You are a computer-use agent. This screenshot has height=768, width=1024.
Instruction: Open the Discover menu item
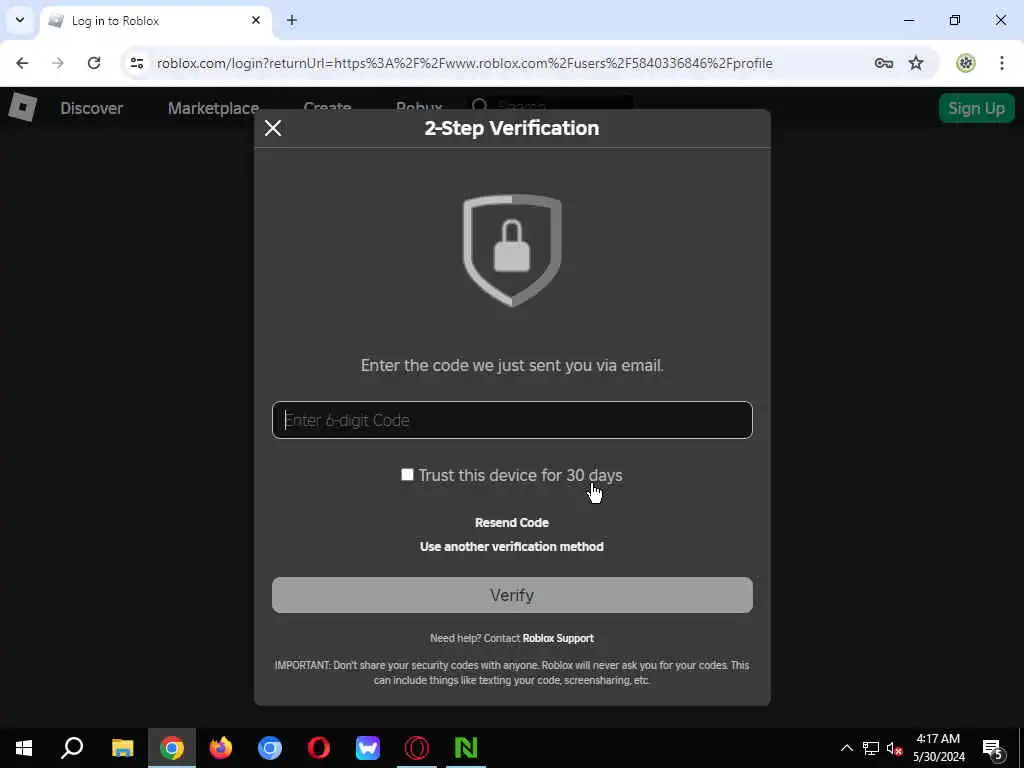point(91,108)
